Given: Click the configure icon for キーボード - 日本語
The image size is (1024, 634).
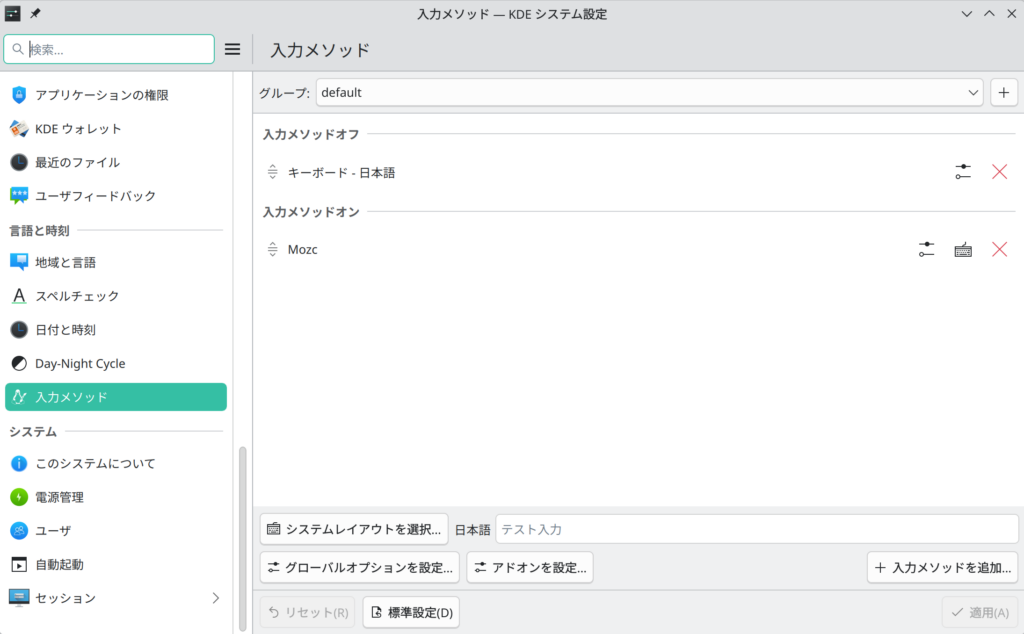Looking at the screenshot, I should pyautogui.click(x=963, y=172).
